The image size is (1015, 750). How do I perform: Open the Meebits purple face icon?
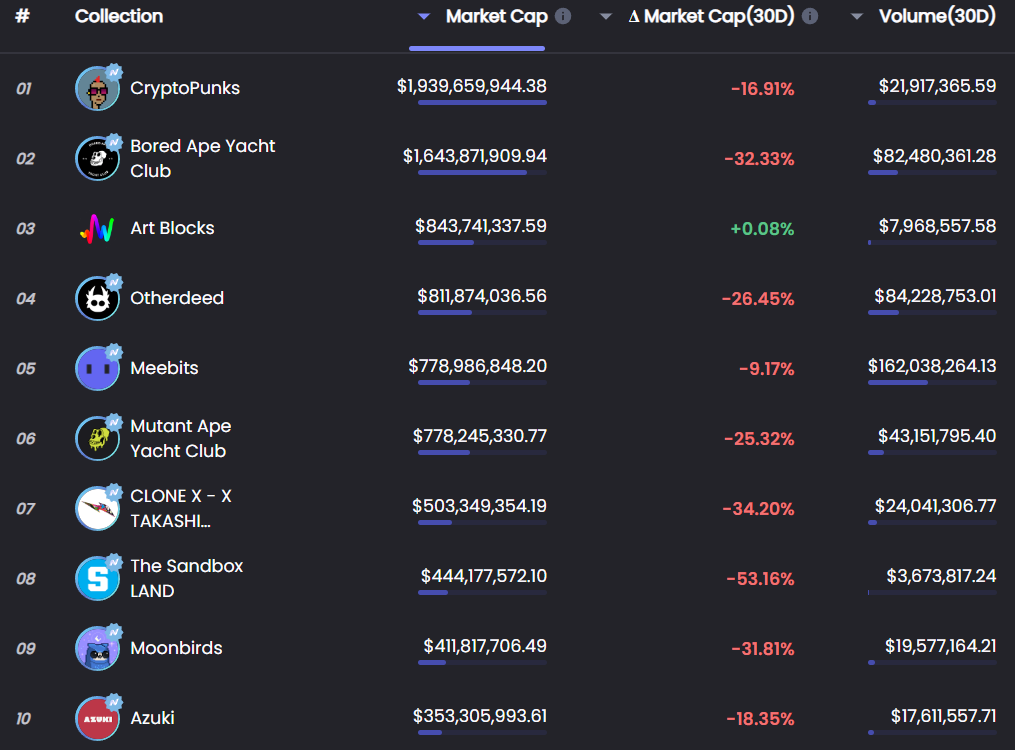click(98, 368)
